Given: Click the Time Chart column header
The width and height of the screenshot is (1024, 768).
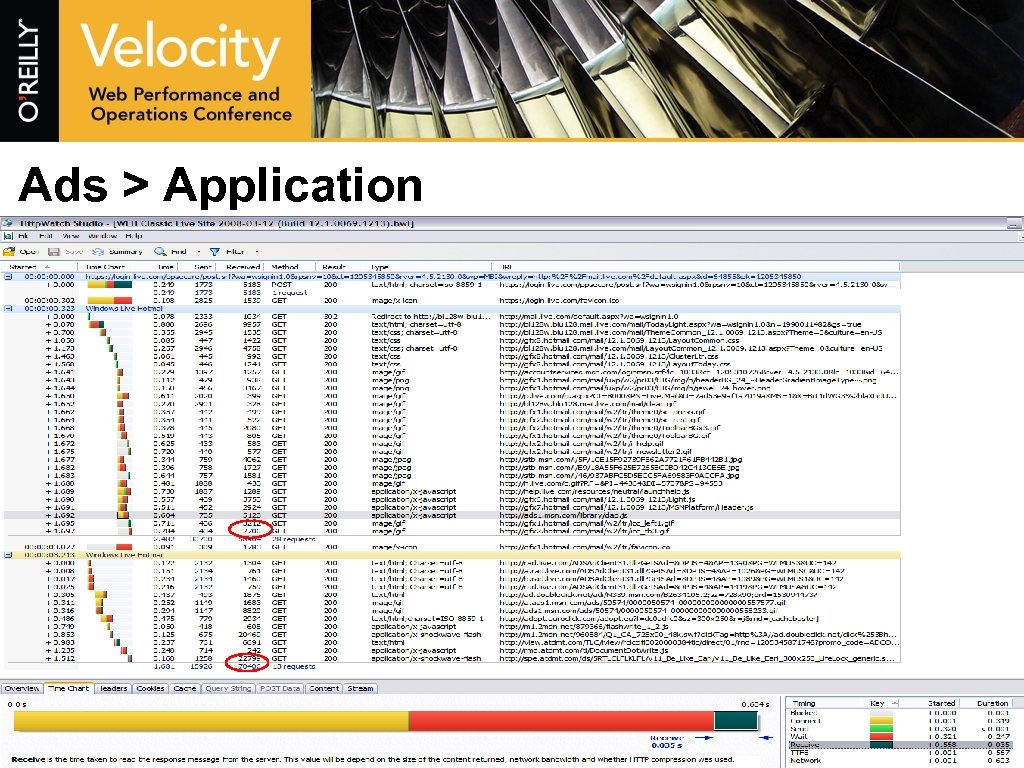Looking at the screenshot, I should (x=114, y=267).
